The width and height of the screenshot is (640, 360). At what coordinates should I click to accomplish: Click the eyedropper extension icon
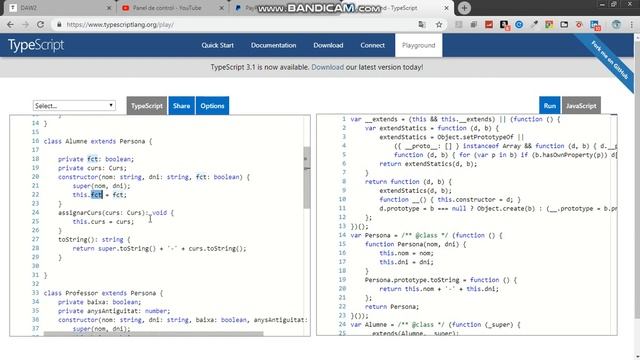pyautogui.click(x=534, y=24)
